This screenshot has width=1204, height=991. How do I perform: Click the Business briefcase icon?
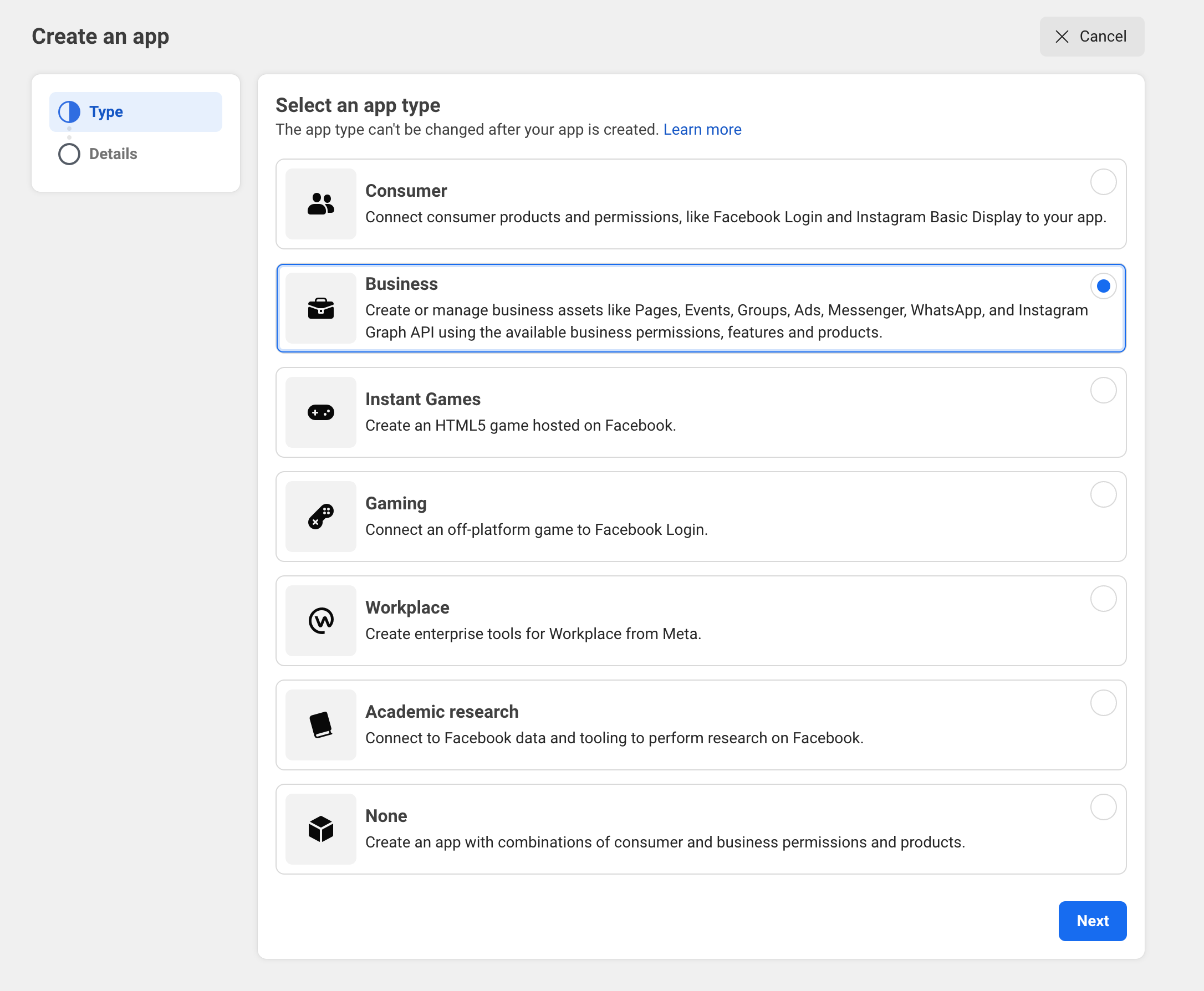click(320, 308)
